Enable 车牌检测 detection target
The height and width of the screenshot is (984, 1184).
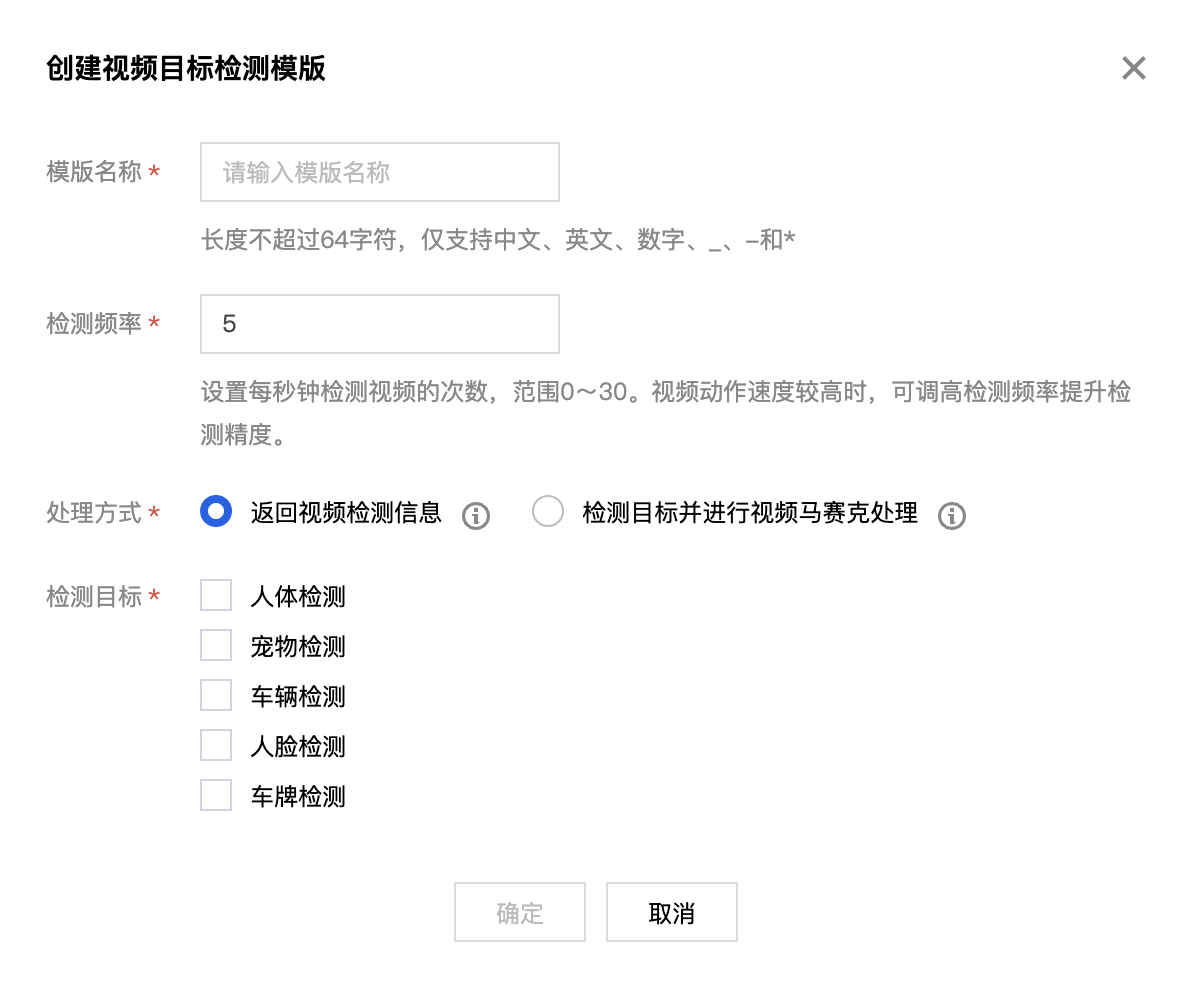[x=216, y=796]
